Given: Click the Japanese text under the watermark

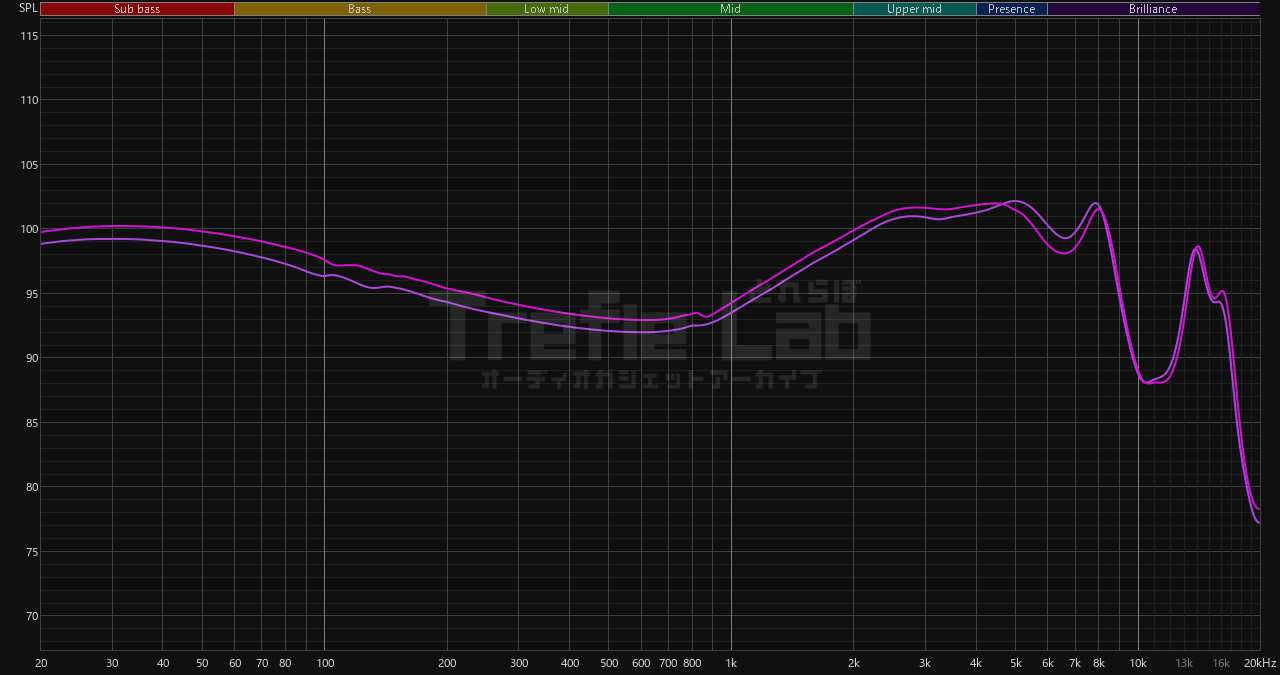Looking at the screenshot, I should [650, 380].
